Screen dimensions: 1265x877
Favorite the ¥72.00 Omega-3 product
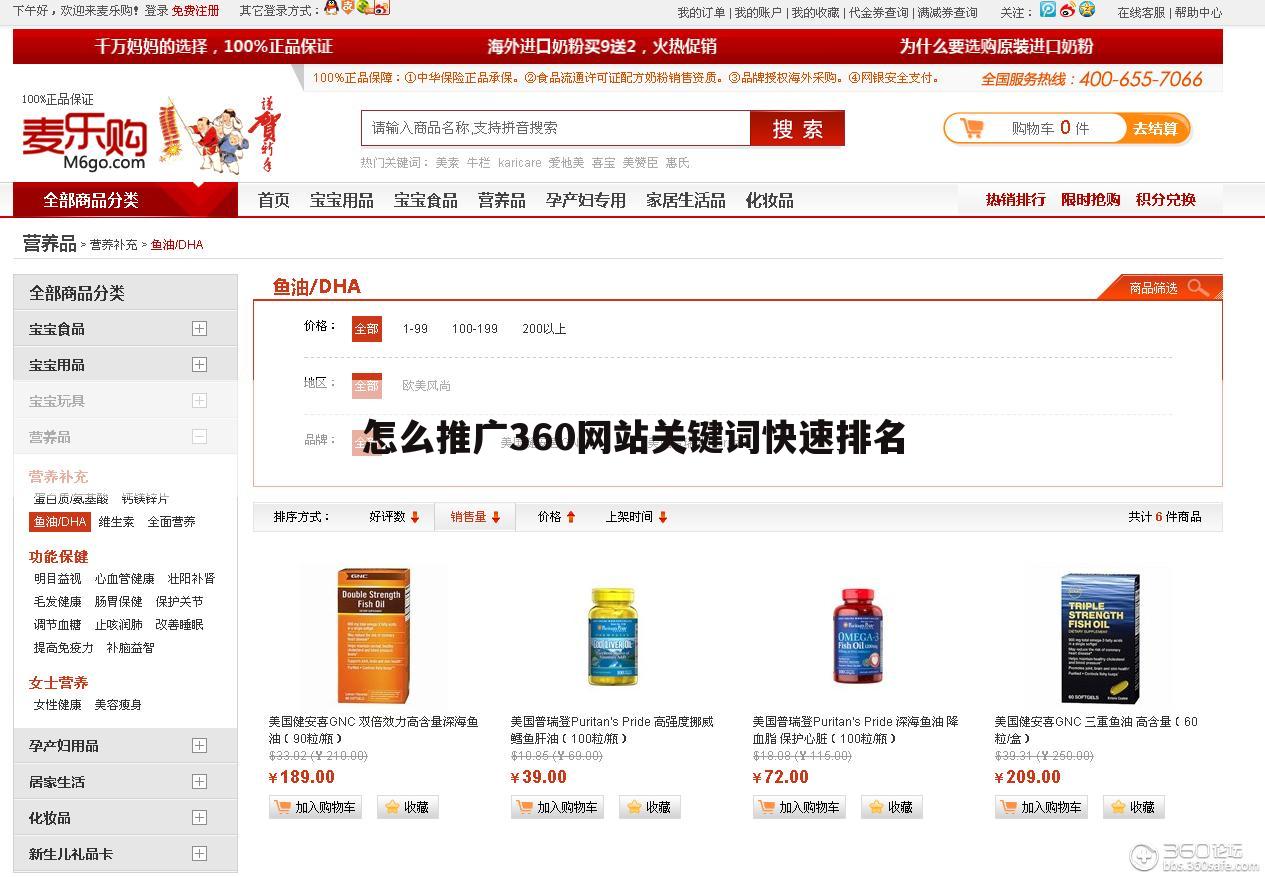[892, 807]
